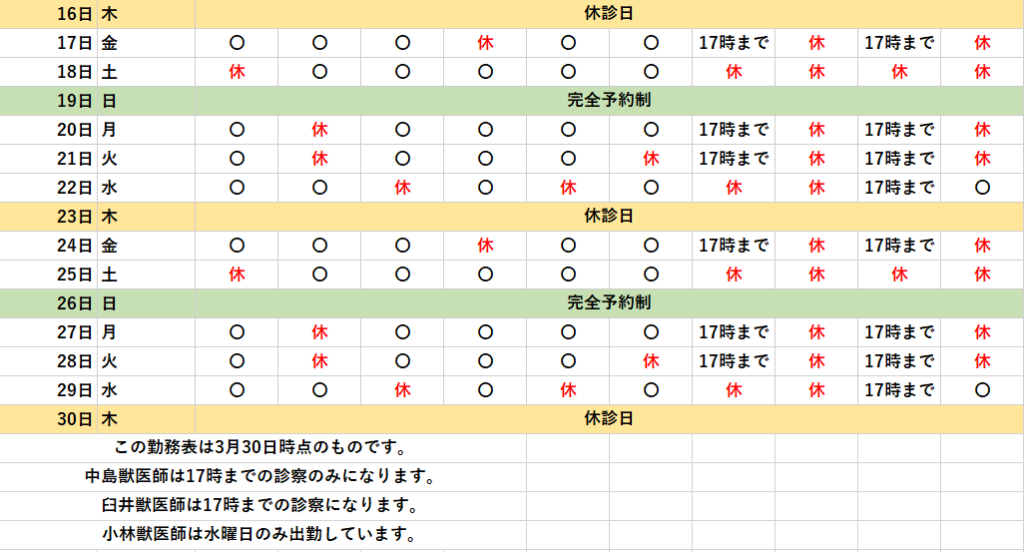Select the 中島獣医師 note line

point(260,477)
